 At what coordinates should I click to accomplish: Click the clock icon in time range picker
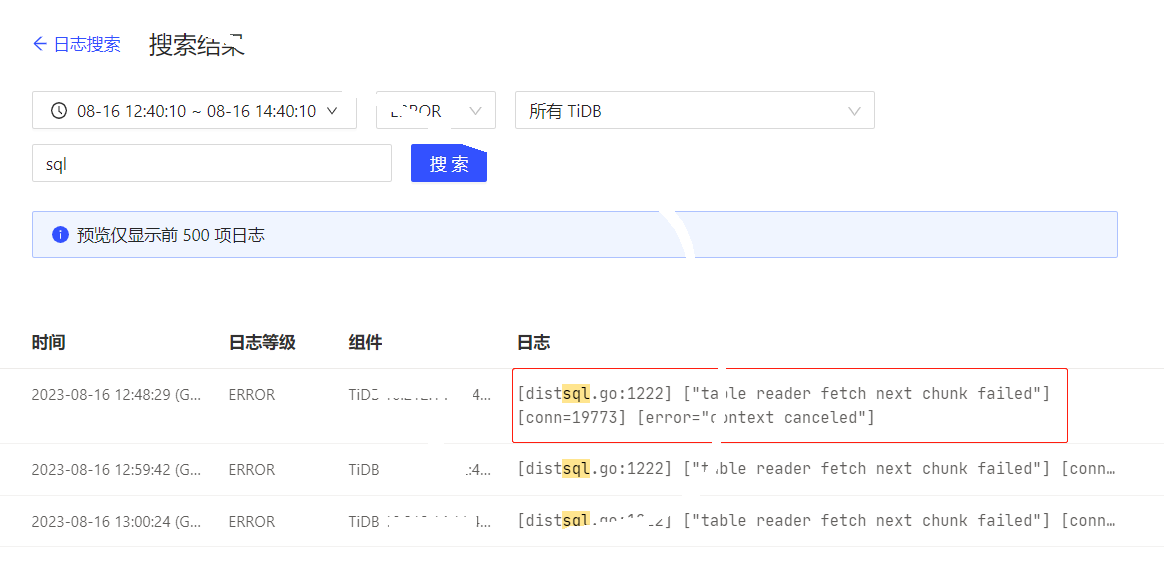[x=59, y=111]
